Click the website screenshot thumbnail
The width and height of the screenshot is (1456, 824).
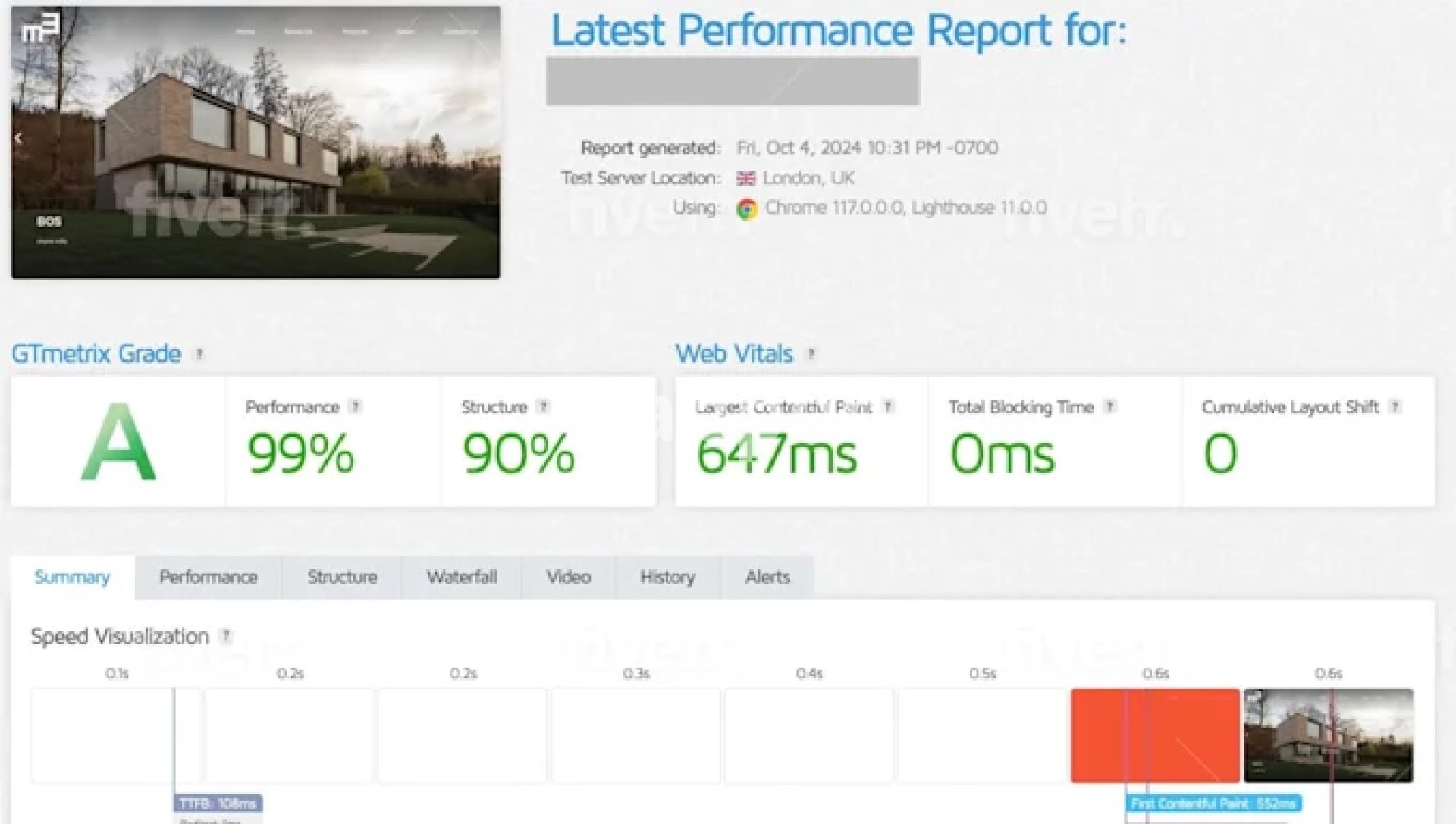tap(256, 143)
